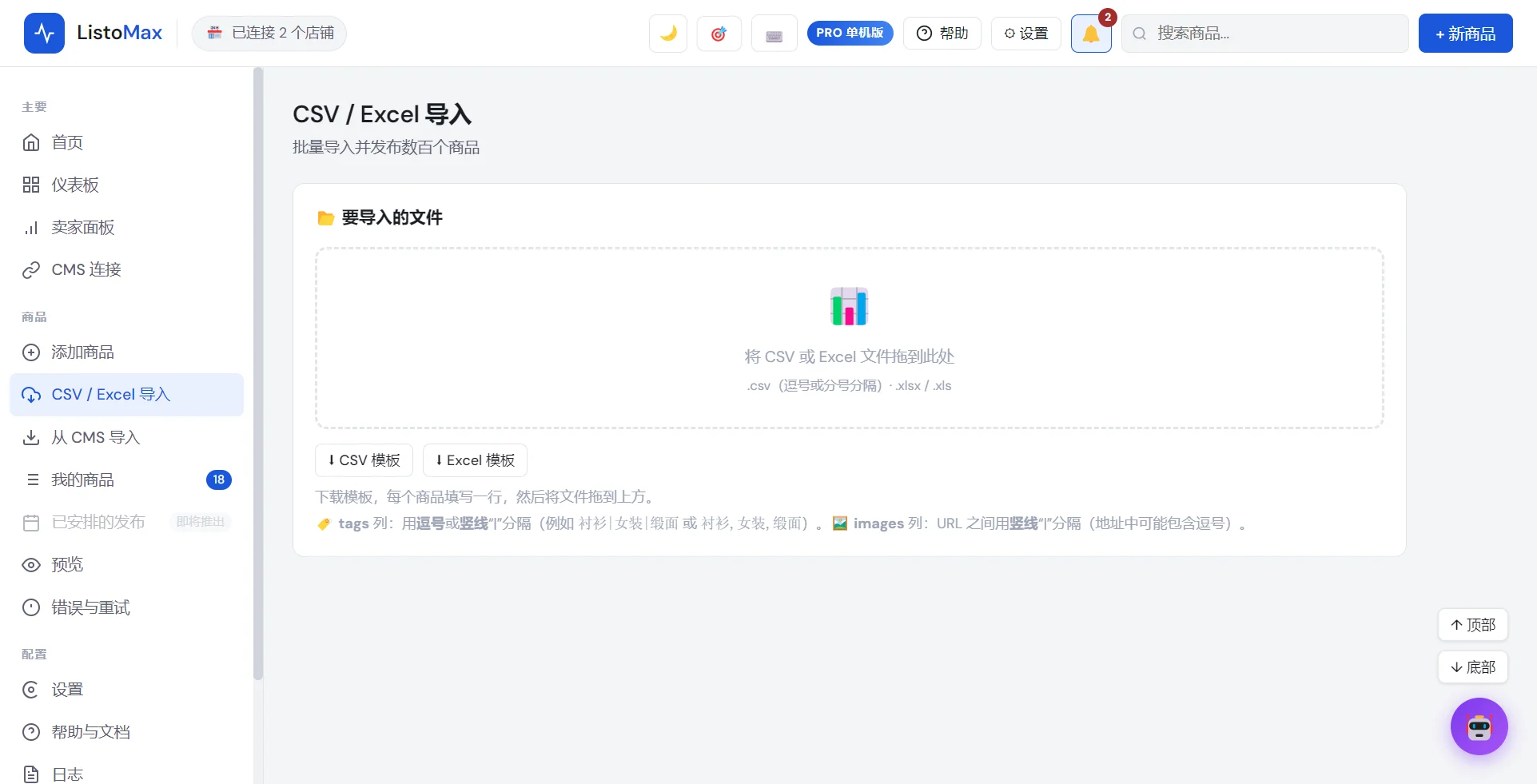Click the keyboard shortcuts icon

point(774,34)
